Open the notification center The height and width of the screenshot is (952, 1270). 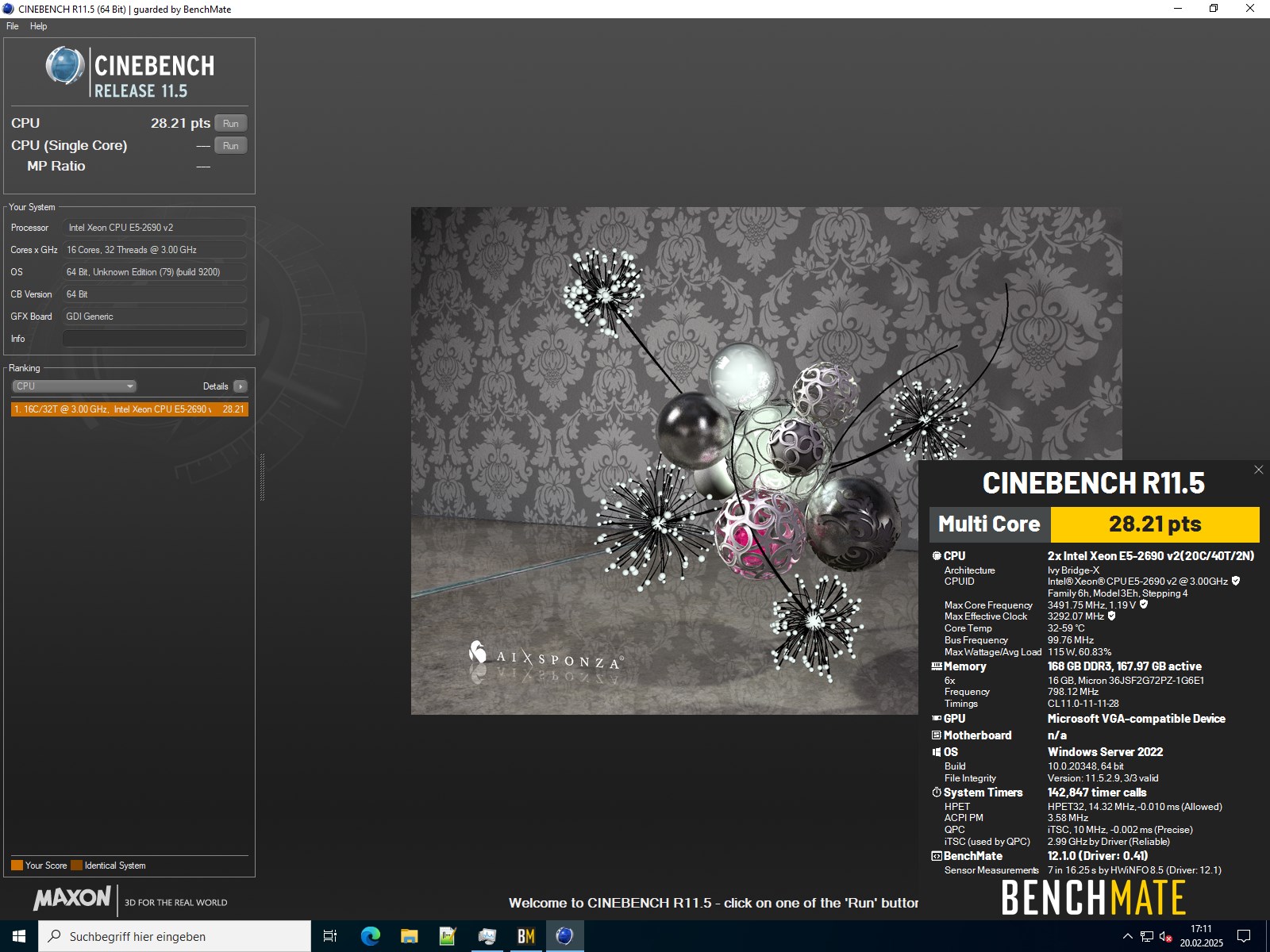click(x=1244, y=936)
